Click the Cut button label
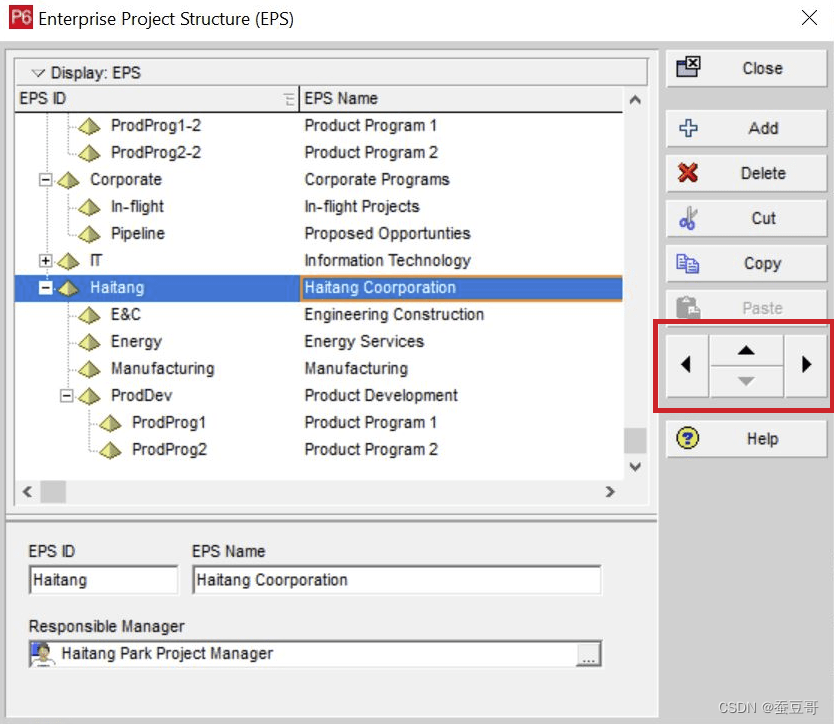 tap(763, 218)
